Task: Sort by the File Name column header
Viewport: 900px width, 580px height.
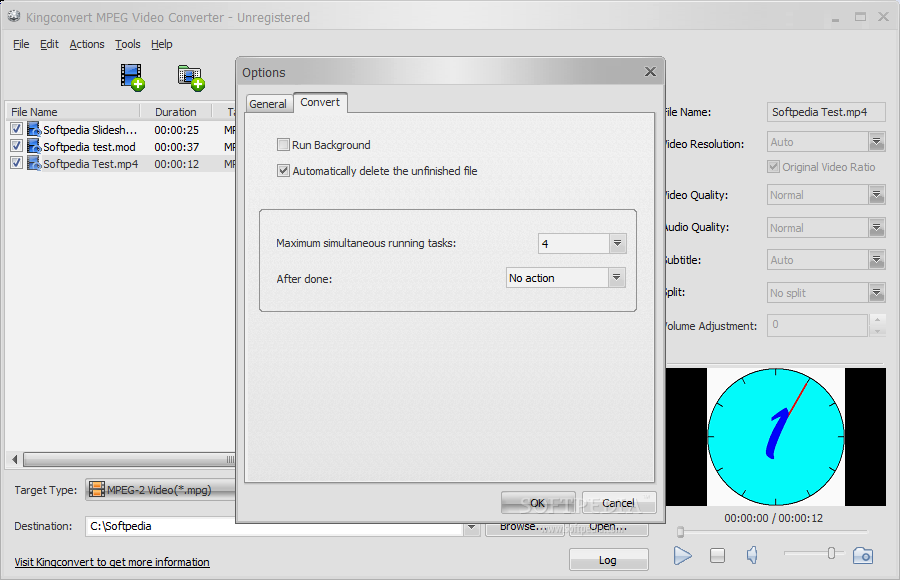Action: tap(73, 112)
